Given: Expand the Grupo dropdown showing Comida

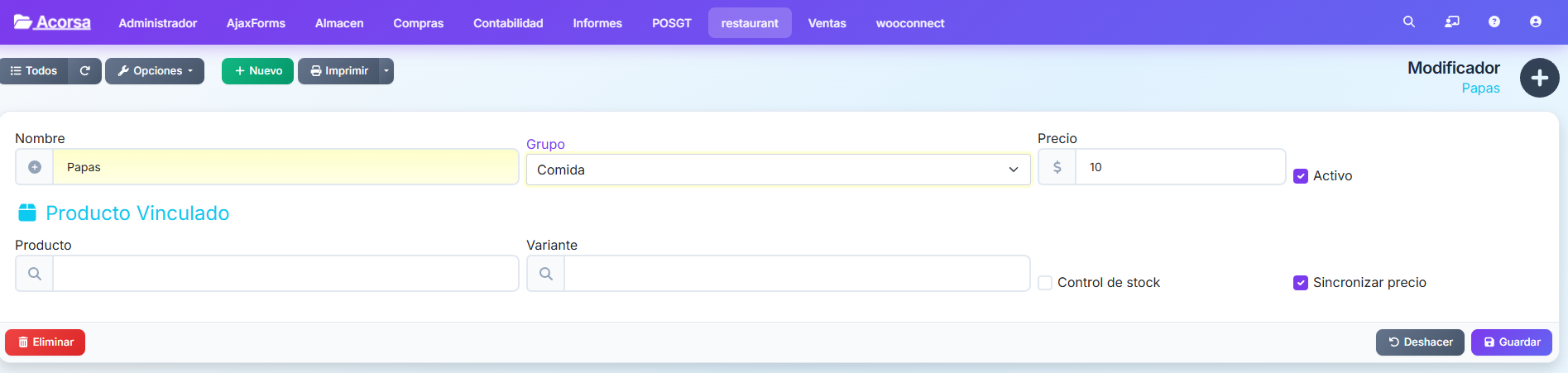Looking at the screenshot, I should click(x=778, y=170).
